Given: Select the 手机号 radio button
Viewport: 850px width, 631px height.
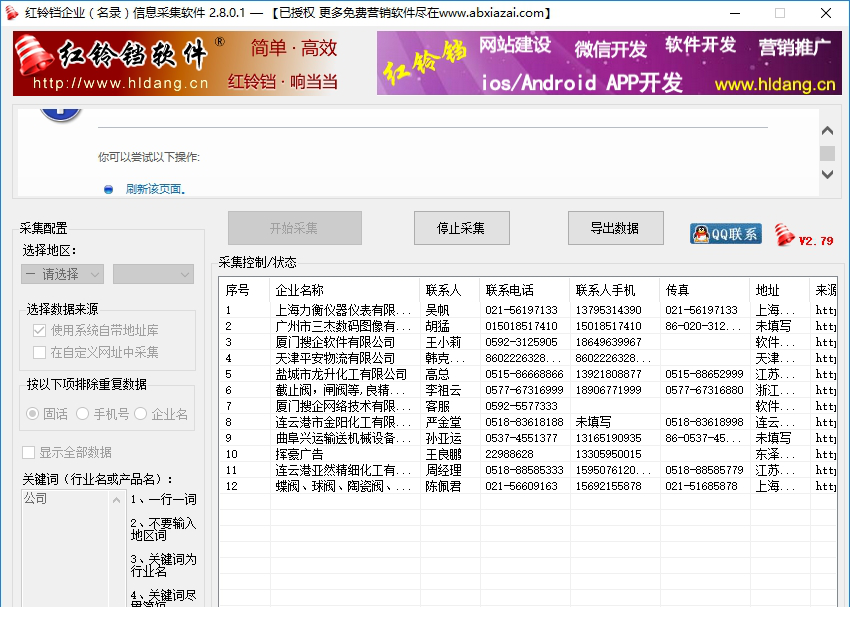Looking at the screenshot, I should tap(82, 414).
